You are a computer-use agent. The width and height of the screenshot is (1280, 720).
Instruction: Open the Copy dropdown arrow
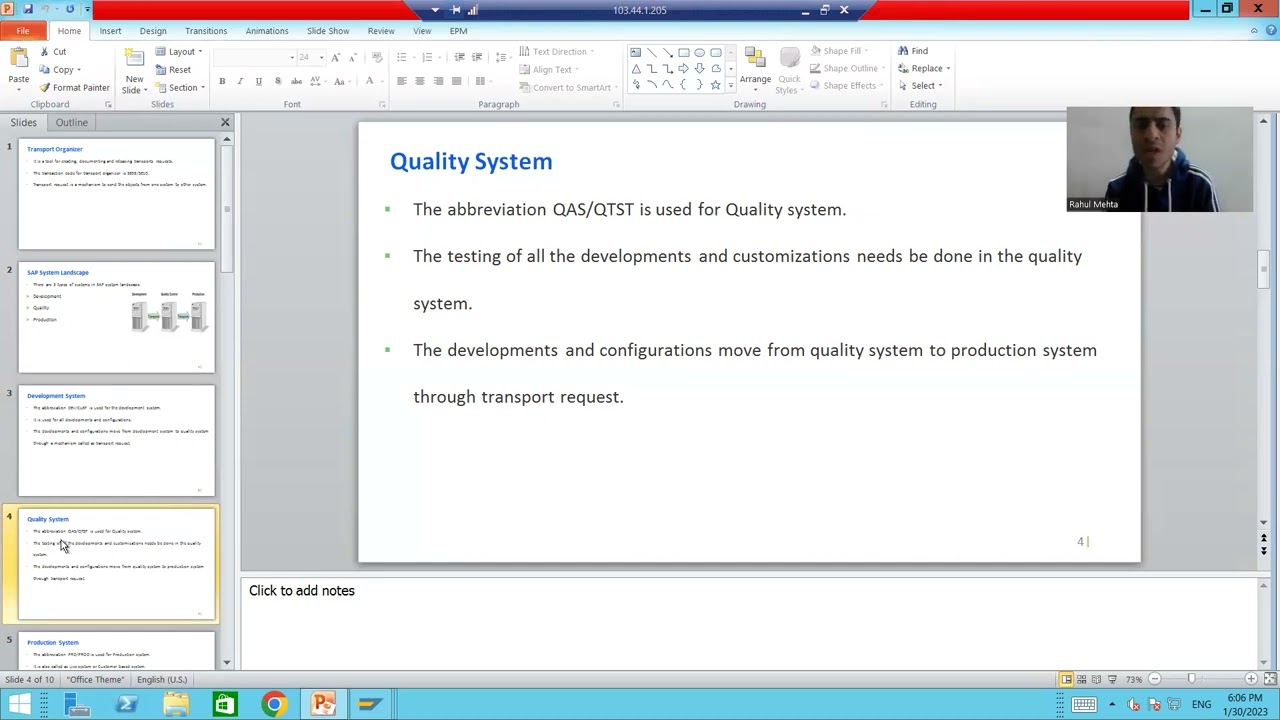pos(78,70)
